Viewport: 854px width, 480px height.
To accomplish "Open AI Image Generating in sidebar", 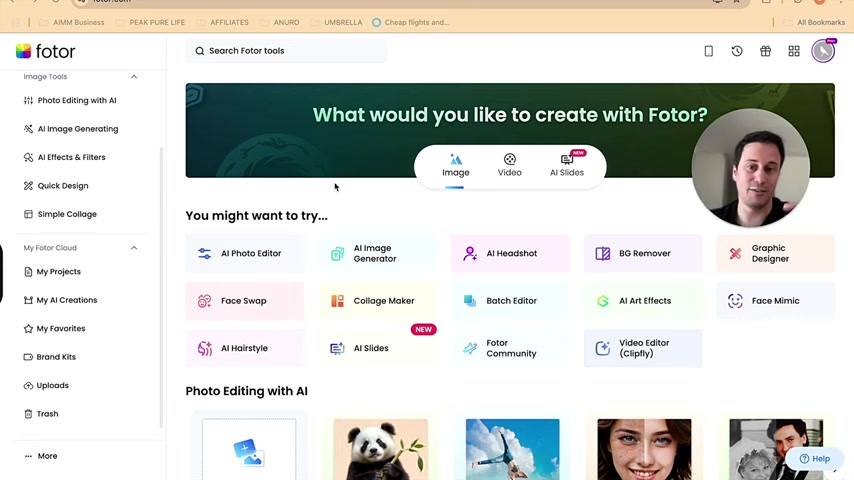I will (71, 129).
